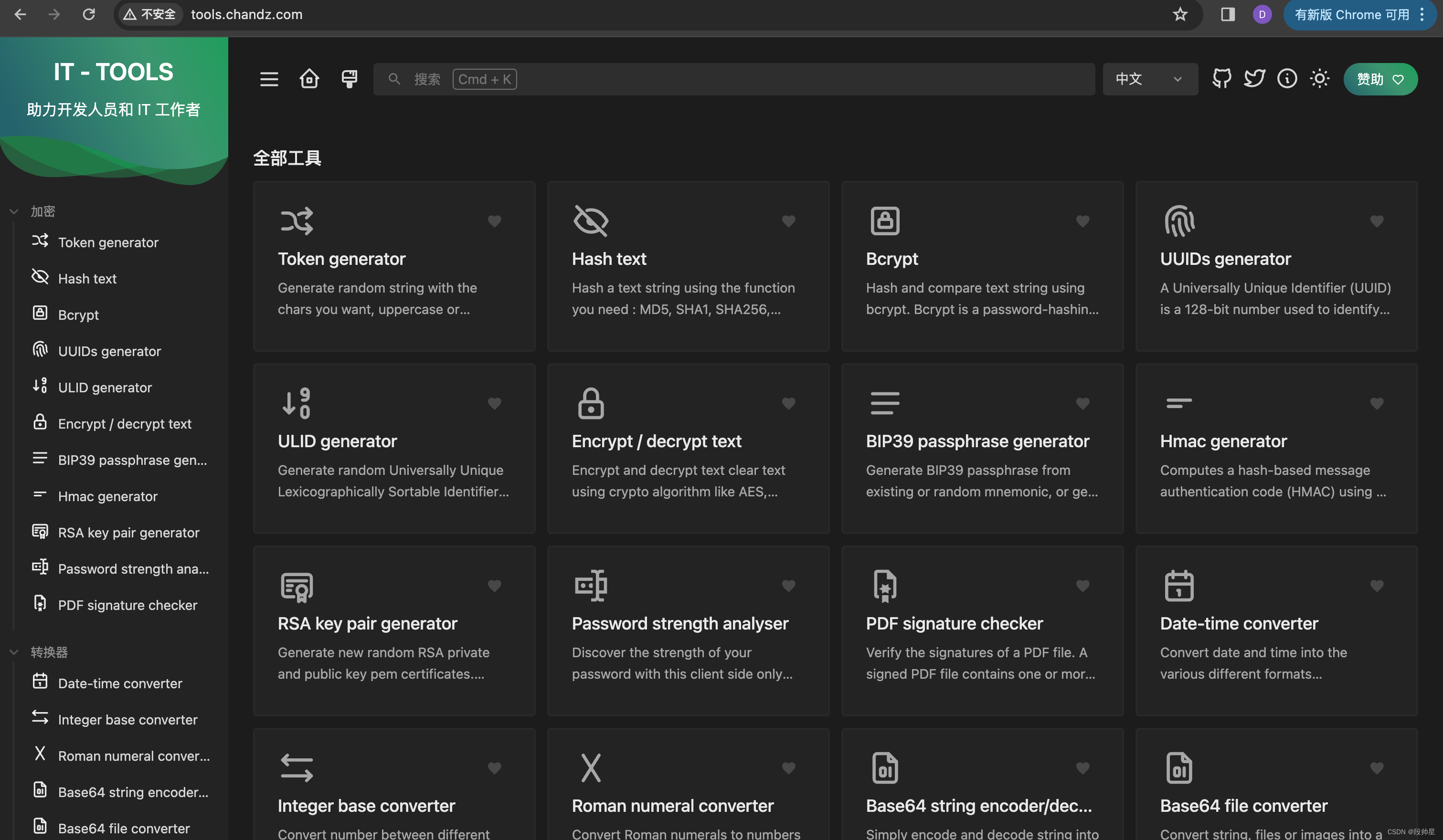Viewport: 1443px width, 840px height.
Task: Click the sort-number icon on ULID generator card
Action: click(x=297, y=403)
